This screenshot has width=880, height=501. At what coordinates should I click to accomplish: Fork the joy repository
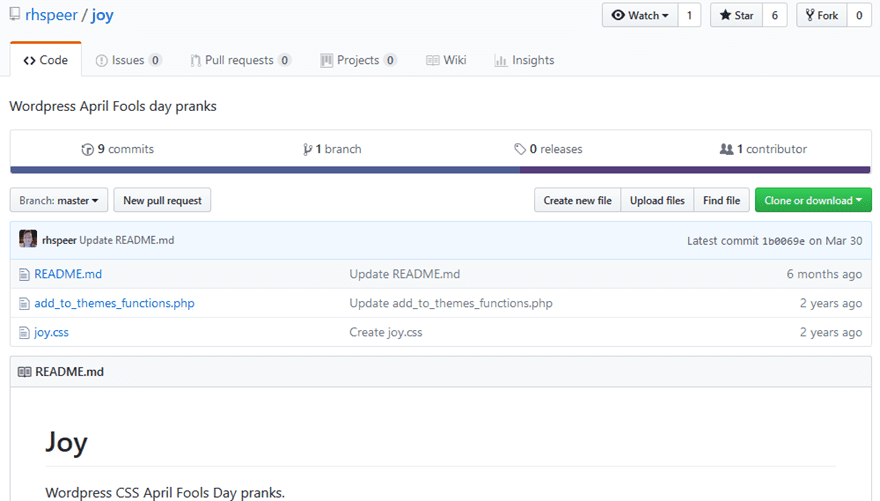click(x=822, y=15)
